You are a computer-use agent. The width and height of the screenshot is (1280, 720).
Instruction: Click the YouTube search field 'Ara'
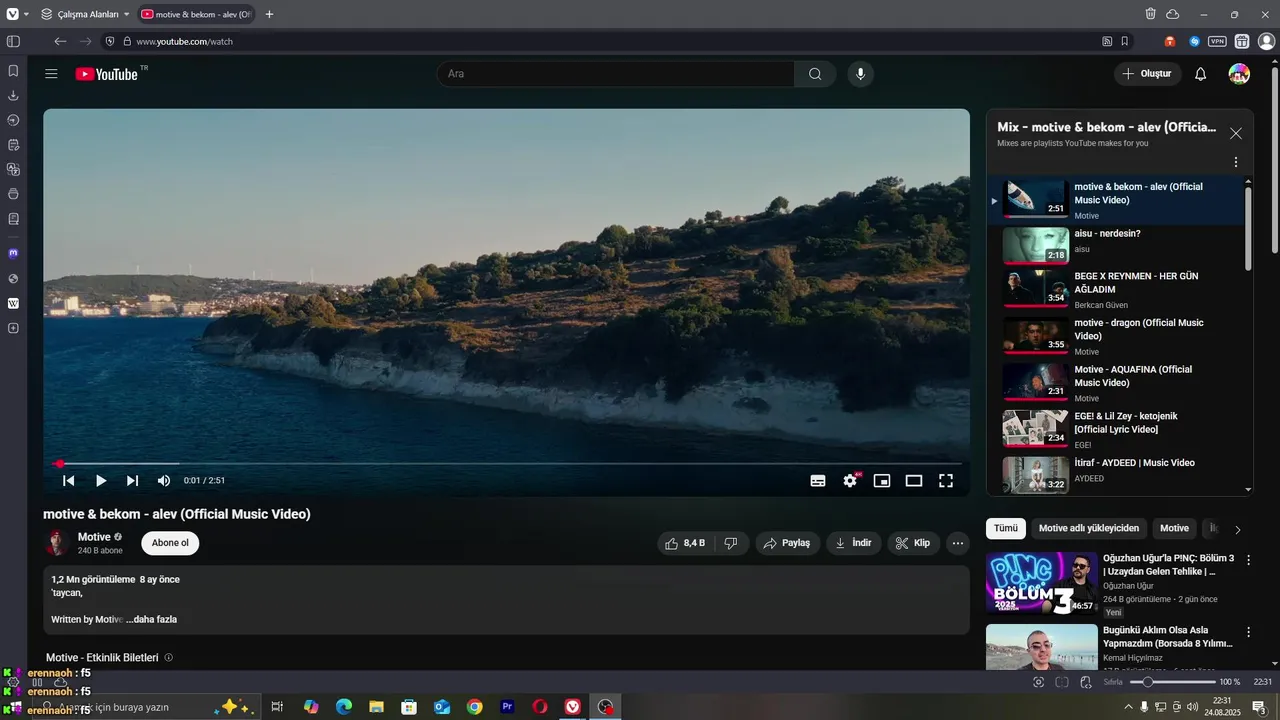pyautogui.click(x=616, y=74)
